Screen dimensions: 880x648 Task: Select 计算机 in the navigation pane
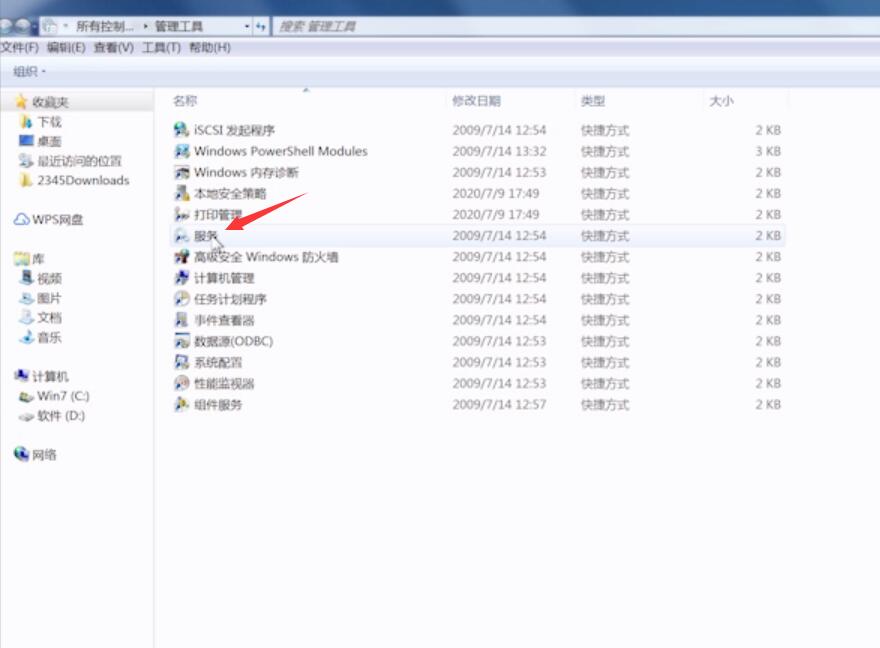click(50, 376)
